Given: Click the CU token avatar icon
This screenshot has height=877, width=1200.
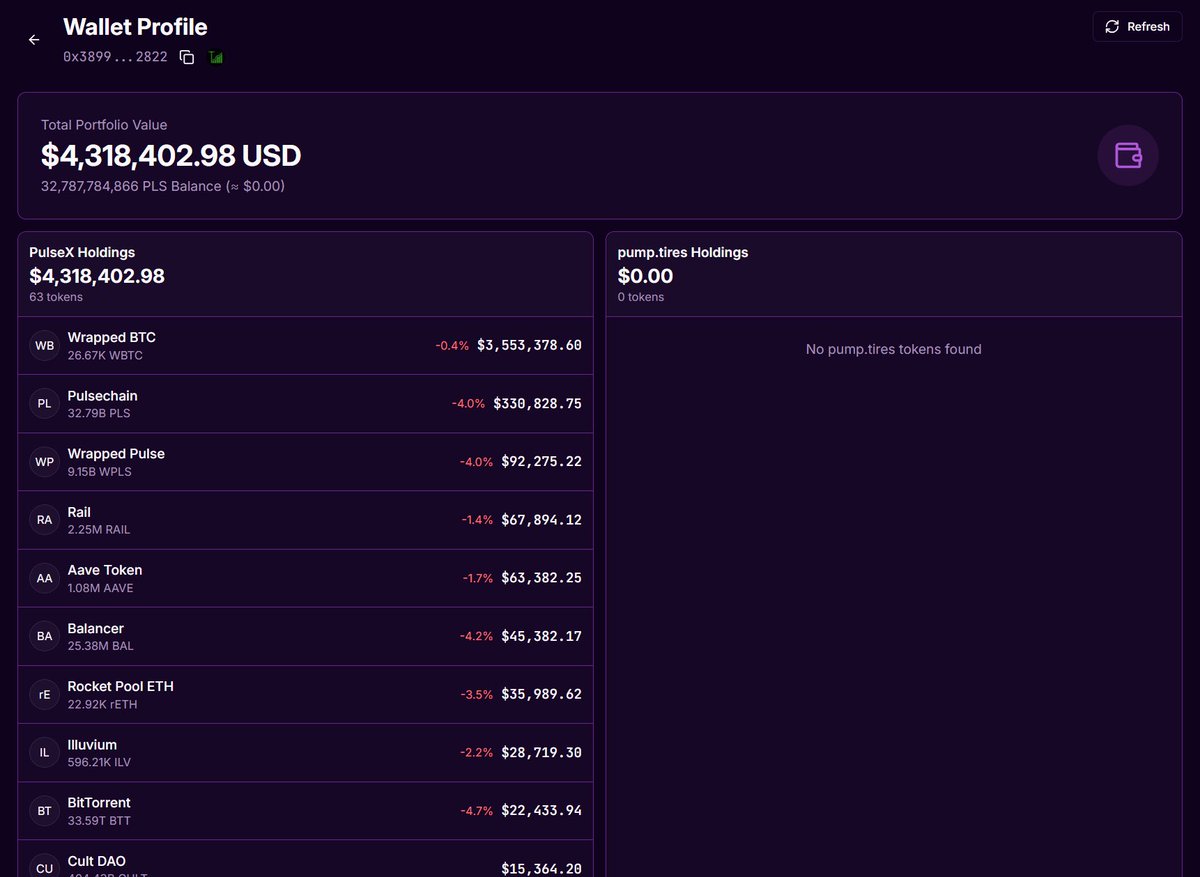Looking at the screenshot, I should point(44,867).
